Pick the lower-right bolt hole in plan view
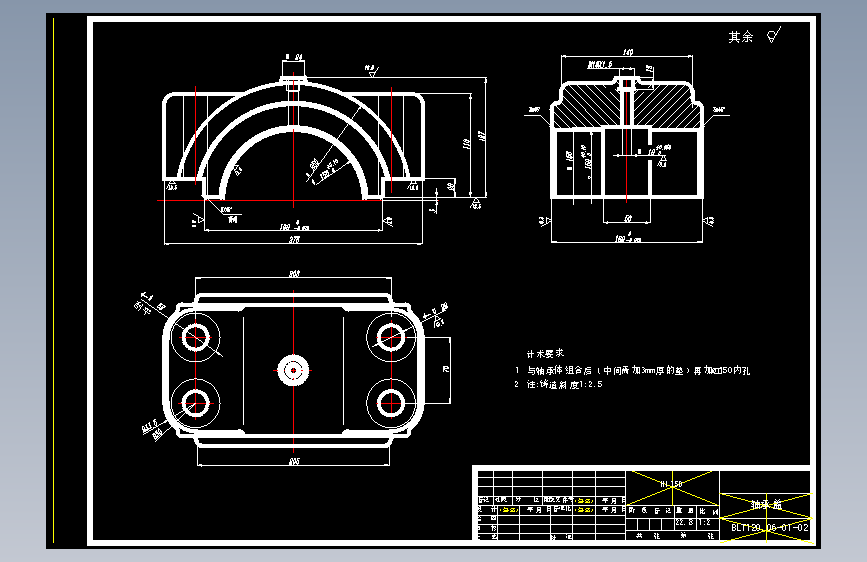Screen dimensions: 867x562 pyautogui.click(x=391, y=403)
